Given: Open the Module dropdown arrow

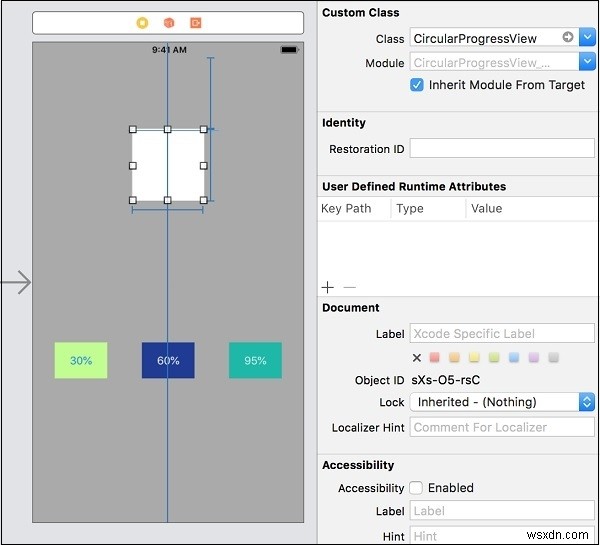Looking at the screenshot, I should pos(587,62).
